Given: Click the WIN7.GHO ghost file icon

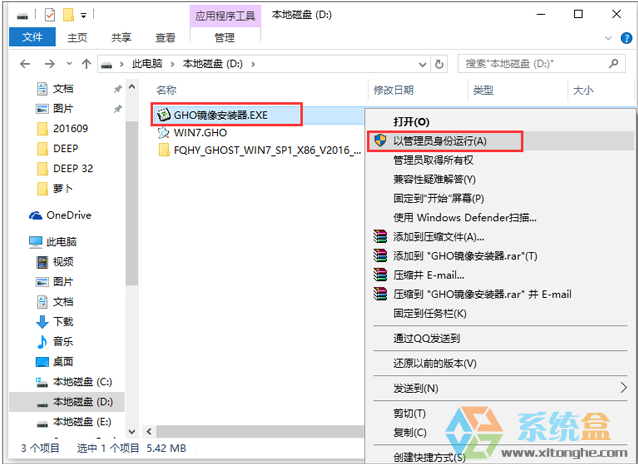Looking at the screenshot, I should [x=164, y=133].
